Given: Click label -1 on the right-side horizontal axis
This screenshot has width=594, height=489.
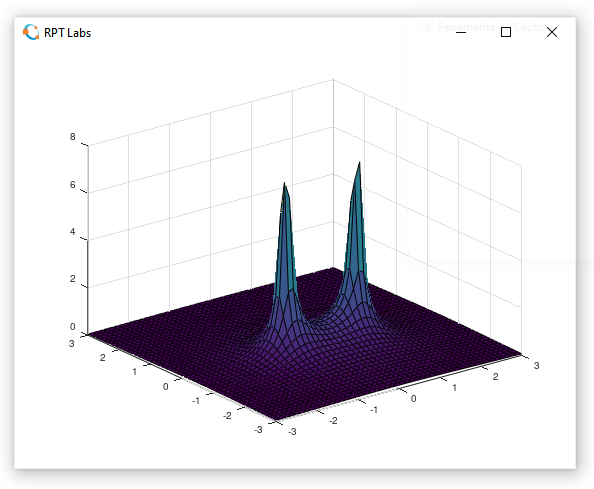Looking at the screenshot, I should click(x=374, y=410).
